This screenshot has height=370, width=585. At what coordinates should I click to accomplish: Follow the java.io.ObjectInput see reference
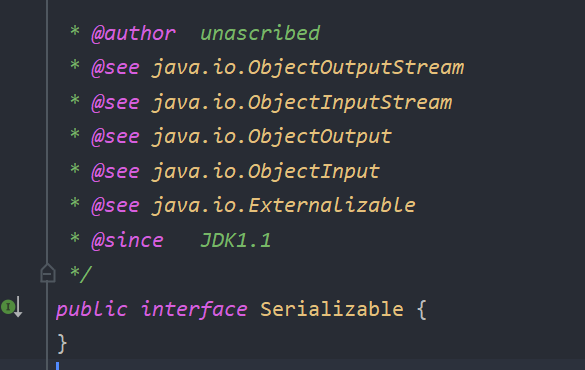click(x=266, y=172)
